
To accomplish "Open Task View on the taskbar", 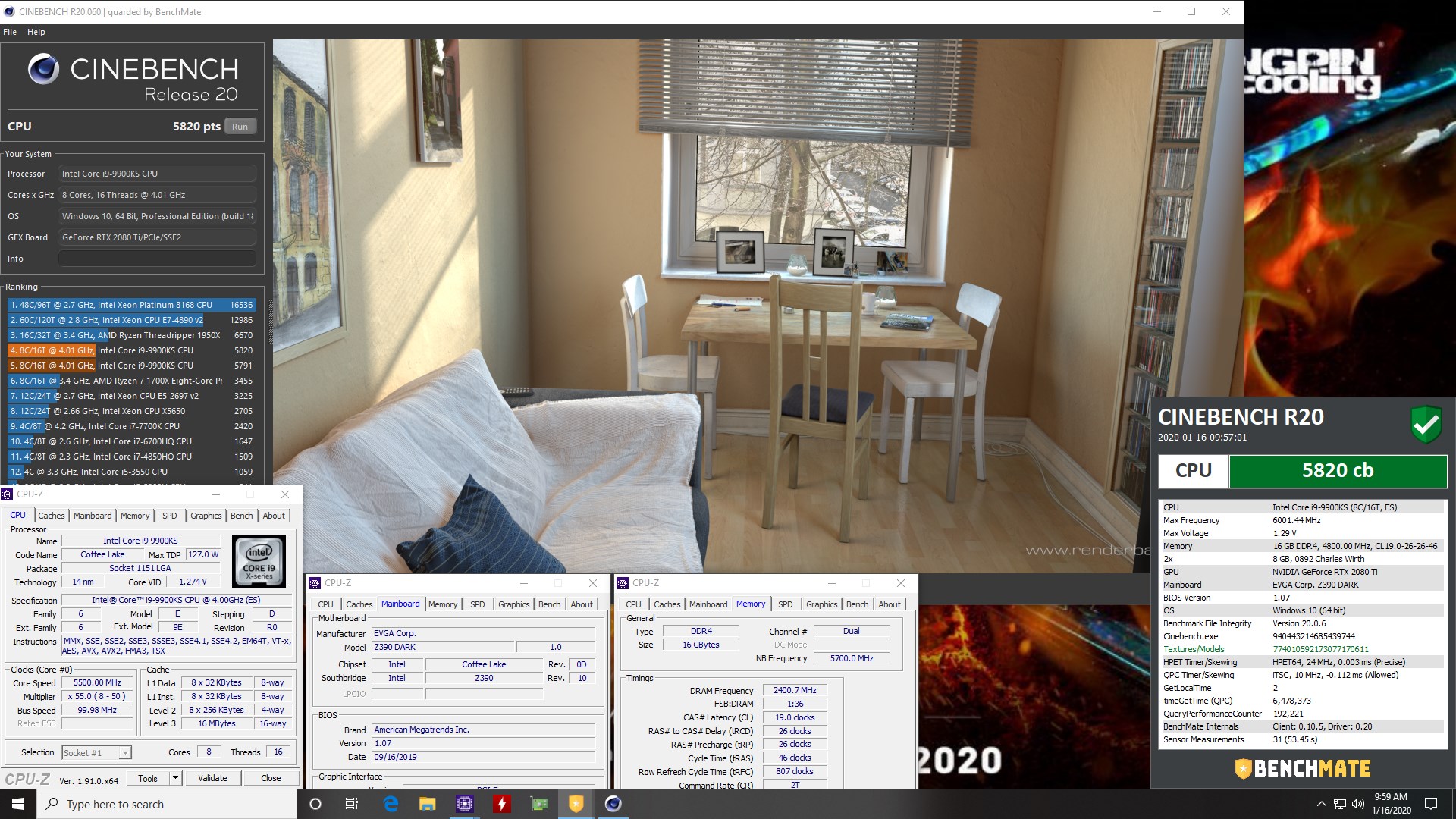I will coord(352,804).
